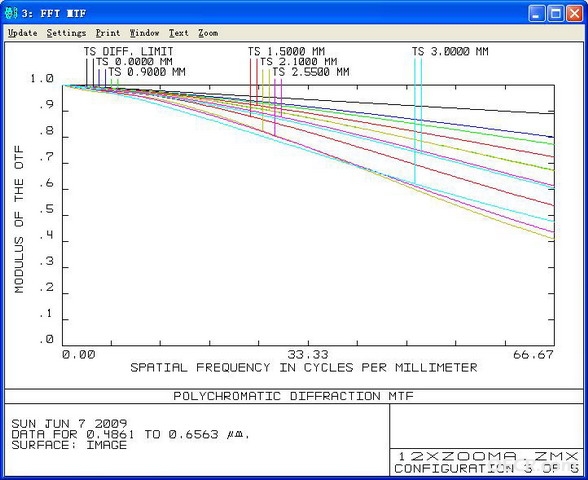
Task: Click the POLYCHROMATIC DIFFRACTION MTF title
Action: [293, 396]
